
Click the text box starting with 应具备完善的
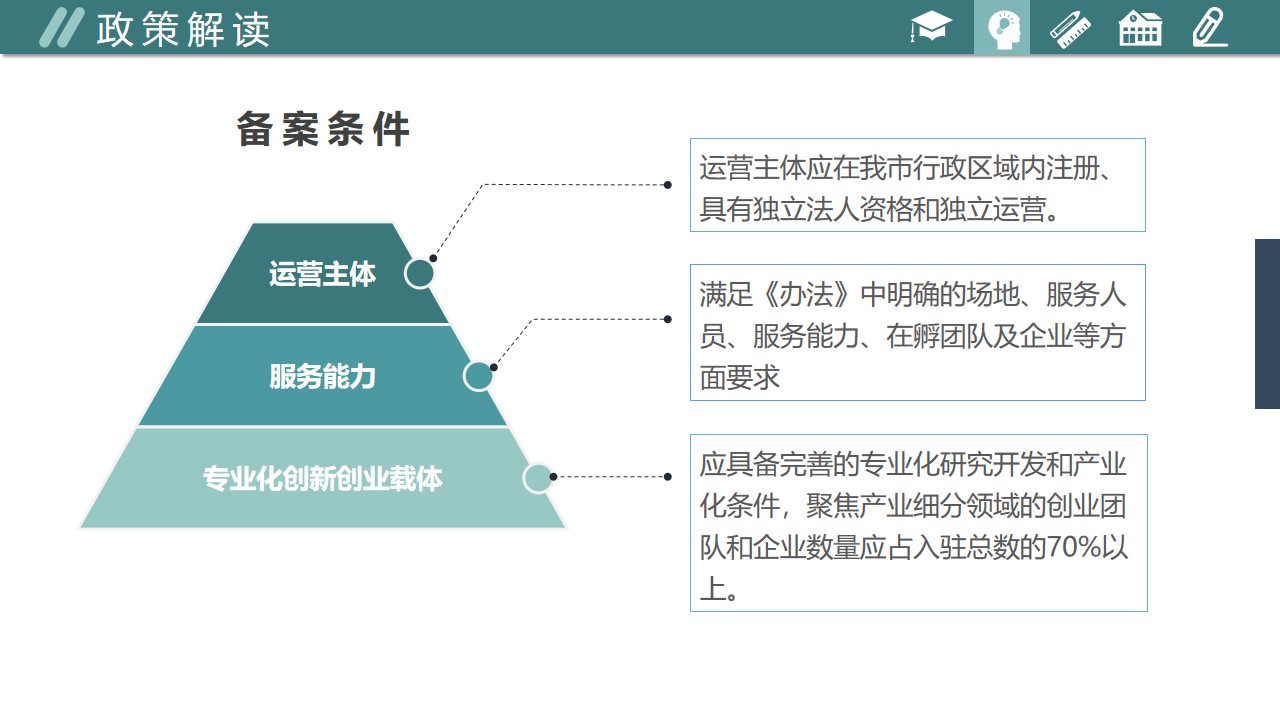(x=918, y=523)
